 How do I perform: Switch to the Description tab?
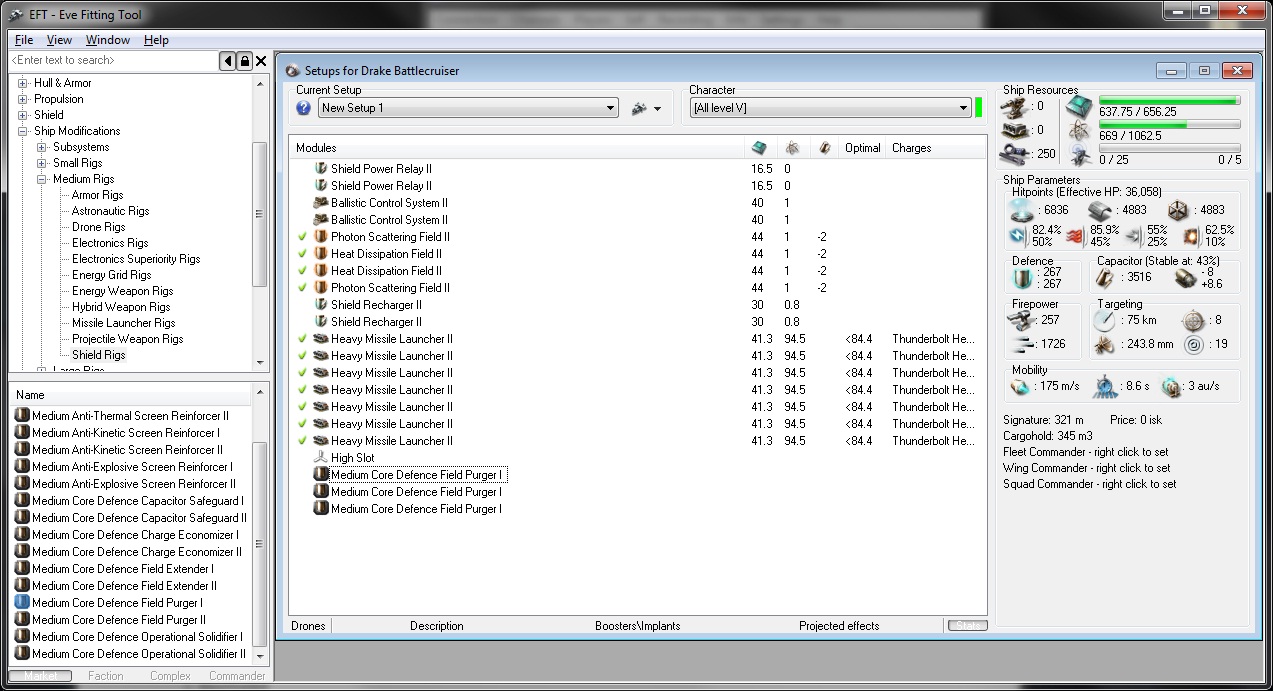click(x=437, y=626)
